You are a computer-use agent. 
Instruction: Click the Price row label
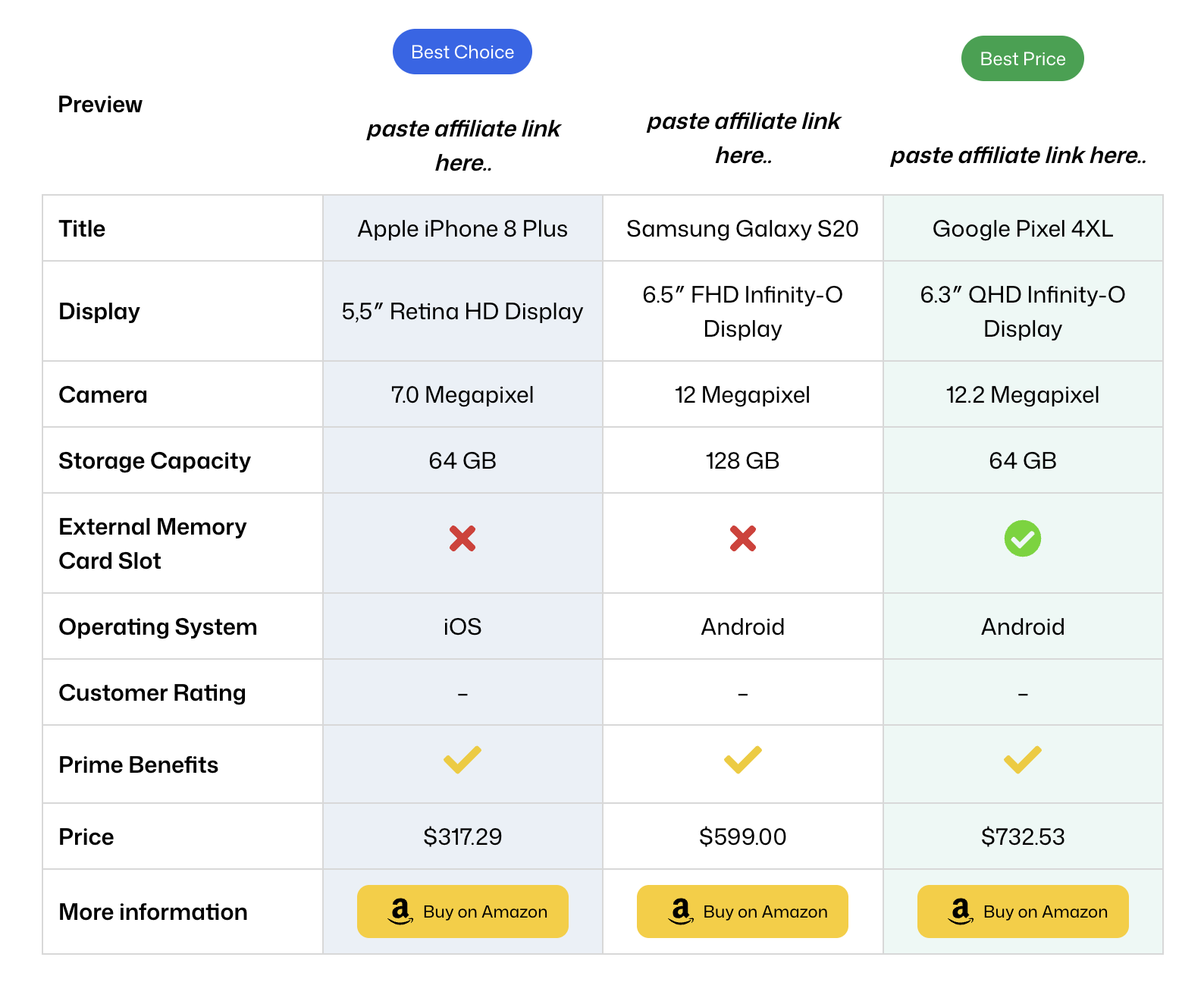(x=86, y=837)
